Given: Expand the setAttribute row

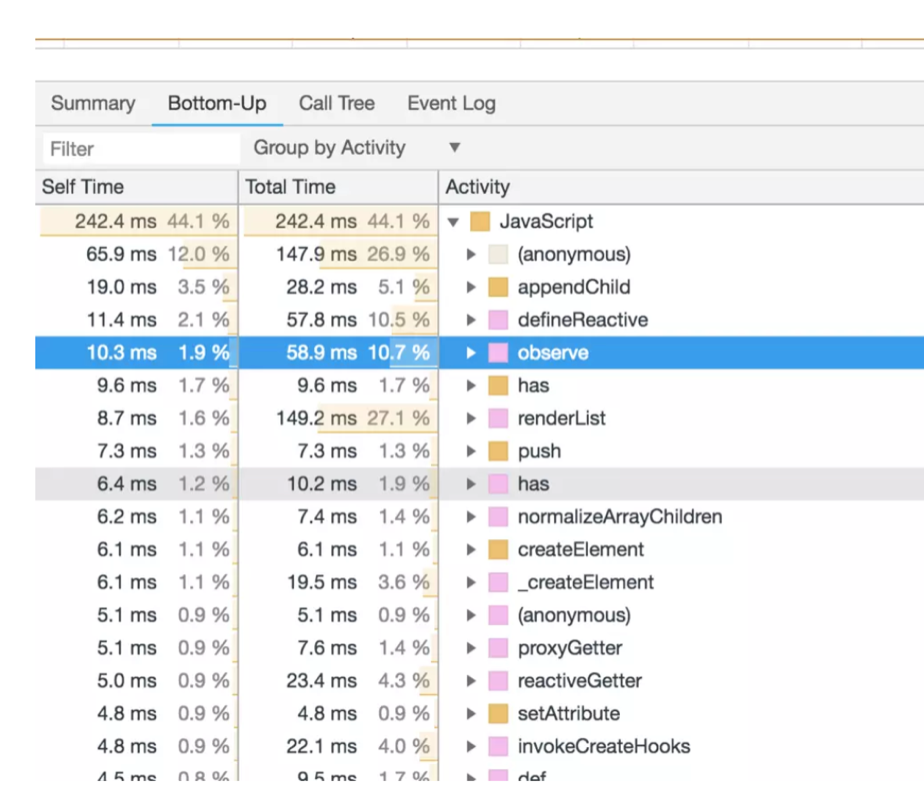Looking at the screenshot, I should [471, 713].
